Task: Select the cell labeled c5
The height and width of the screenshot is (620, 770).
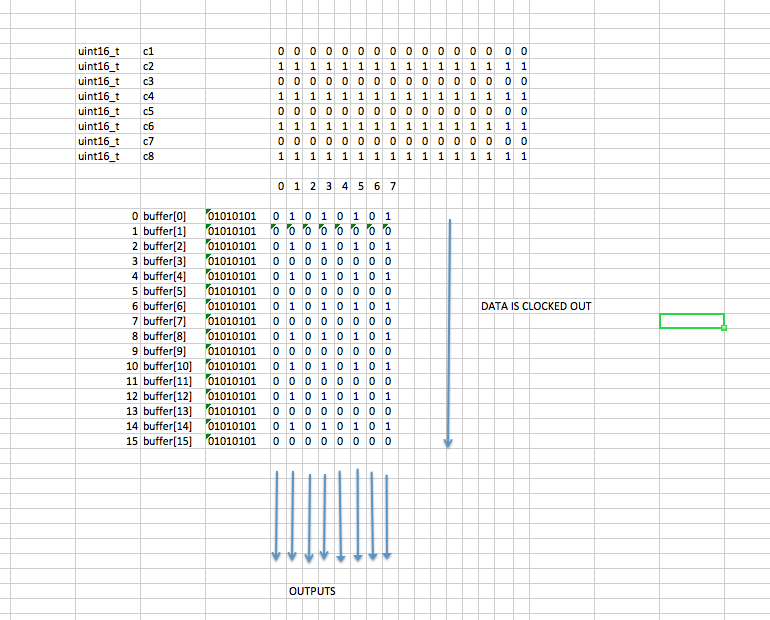Action: click(173, 111)
